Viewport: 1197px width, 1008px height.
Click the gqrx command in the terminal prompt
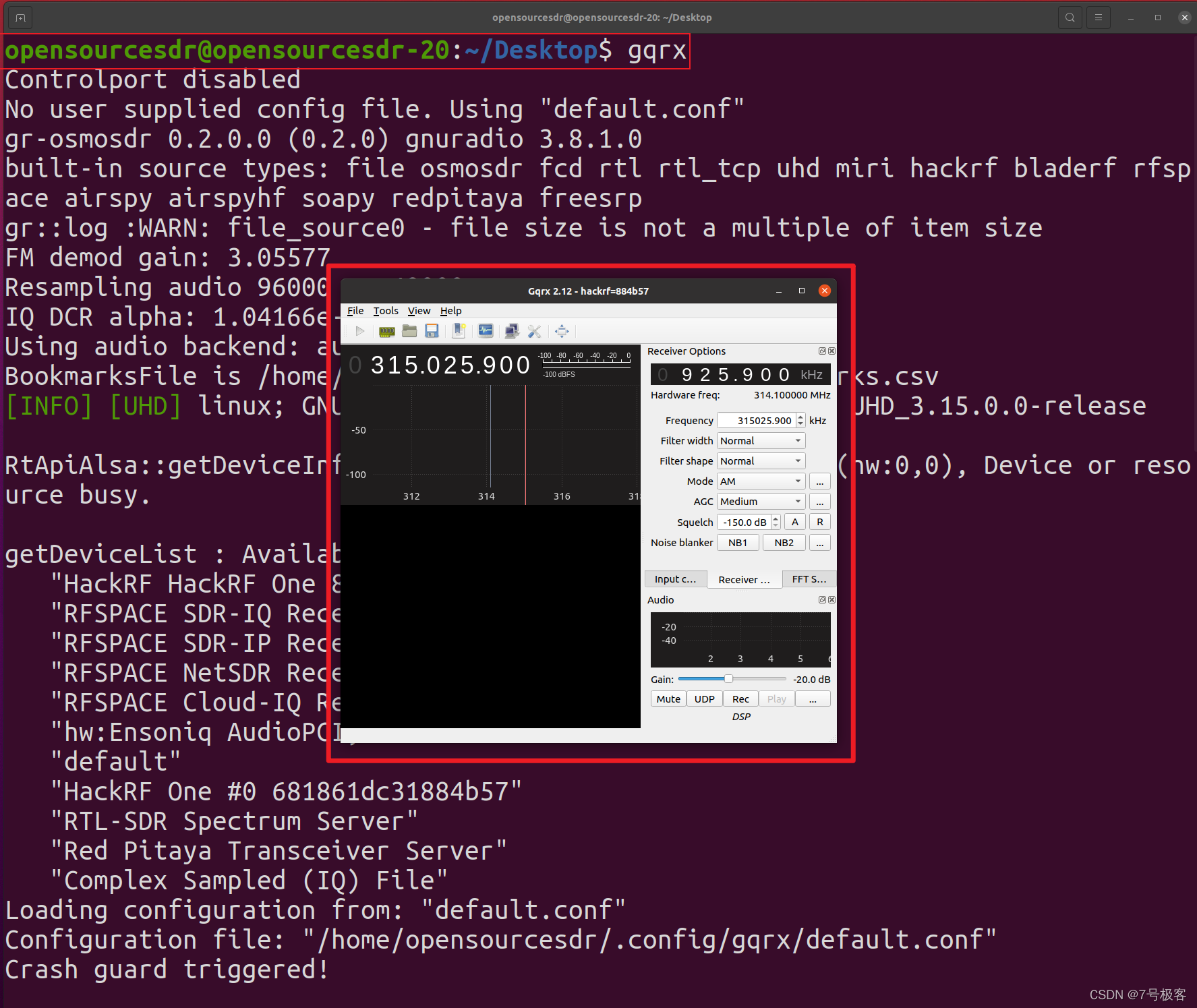(x=657, y=51)
